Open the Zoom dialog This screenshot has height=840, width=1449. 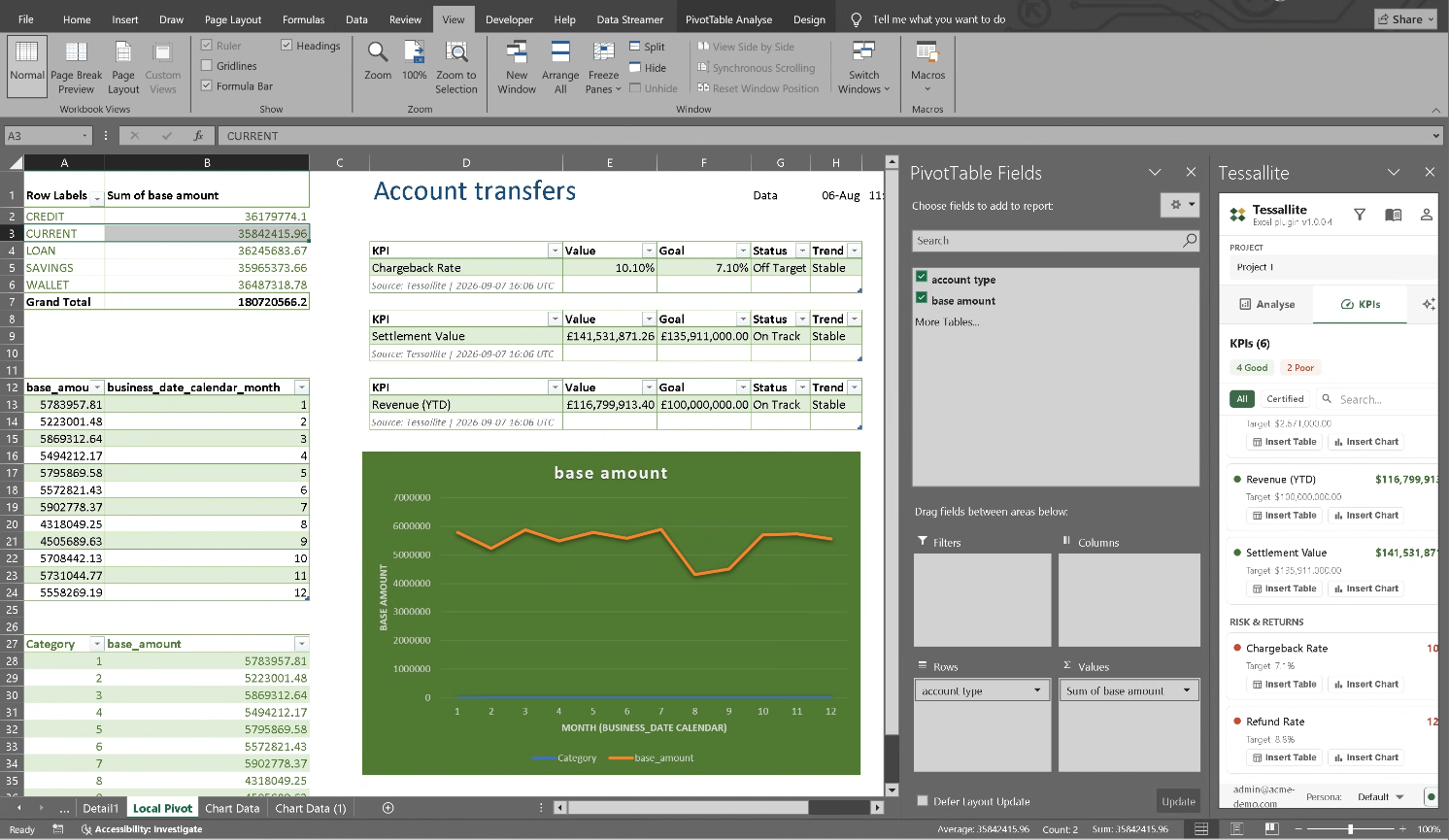pyautogui.click(x=378, y=60)
